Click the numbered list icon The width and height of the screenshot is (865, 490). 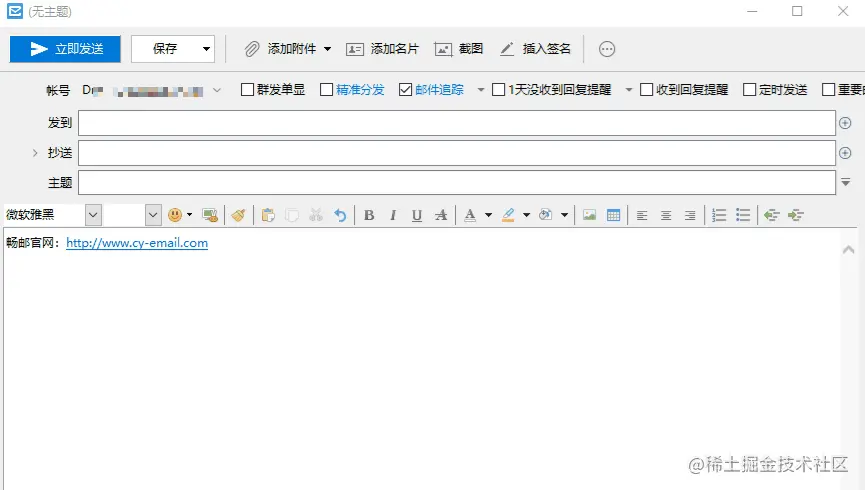pyautogui.click(x=719, y=215)
